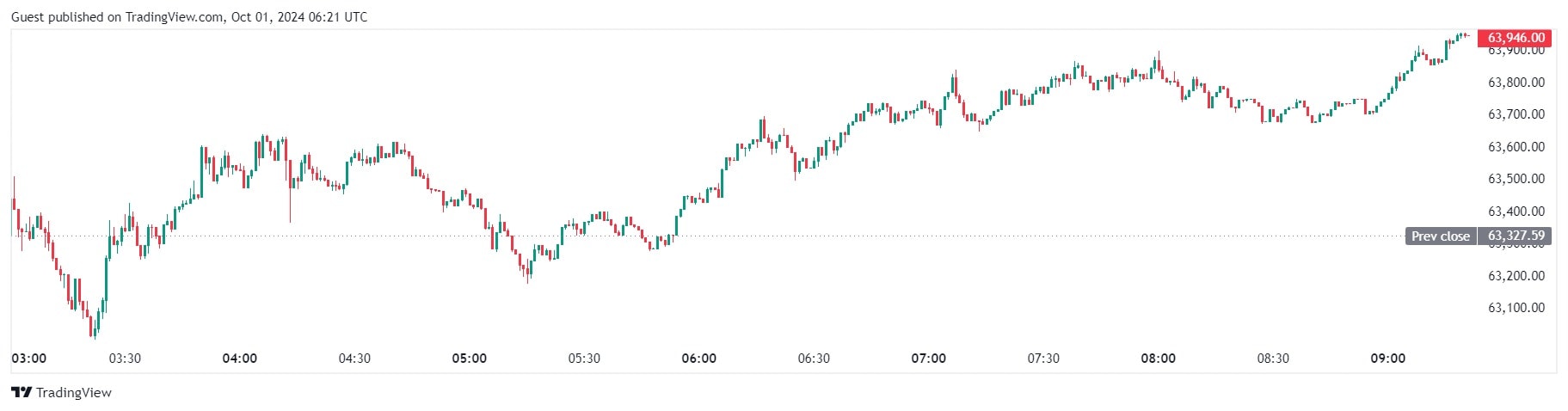Click the 63,800.00 price scale label
Screen dimensions: 1568x411
1516,83
